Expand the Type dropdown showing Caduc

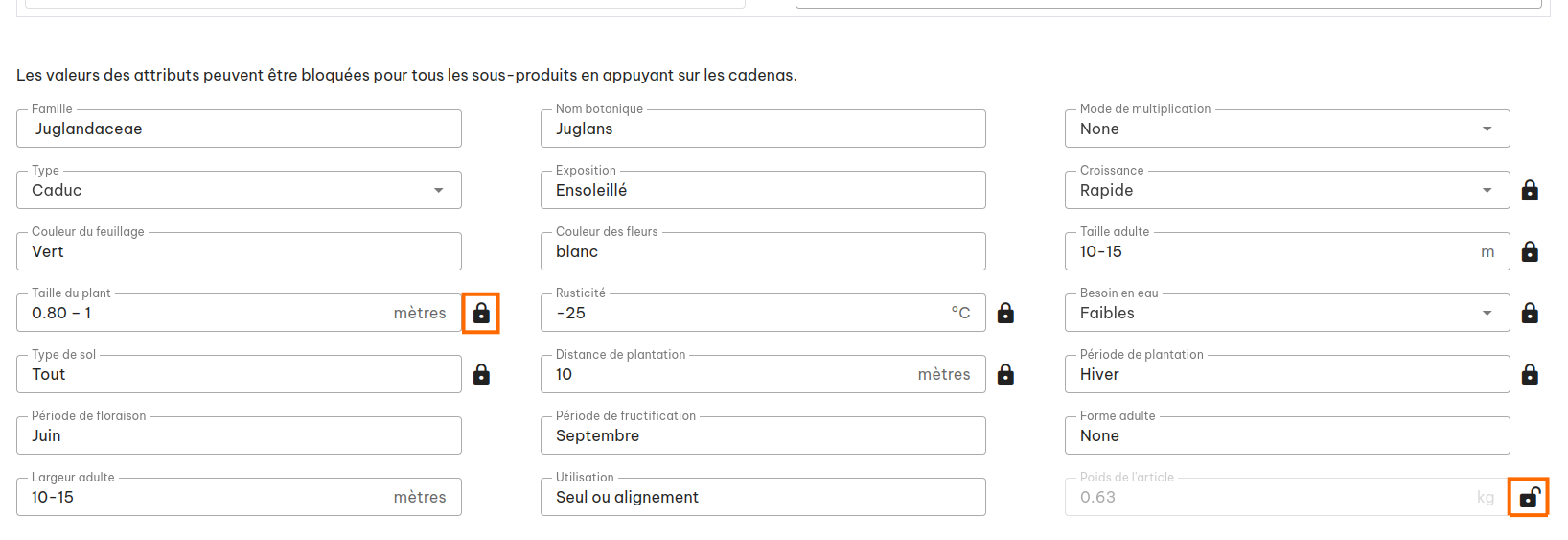239,190
